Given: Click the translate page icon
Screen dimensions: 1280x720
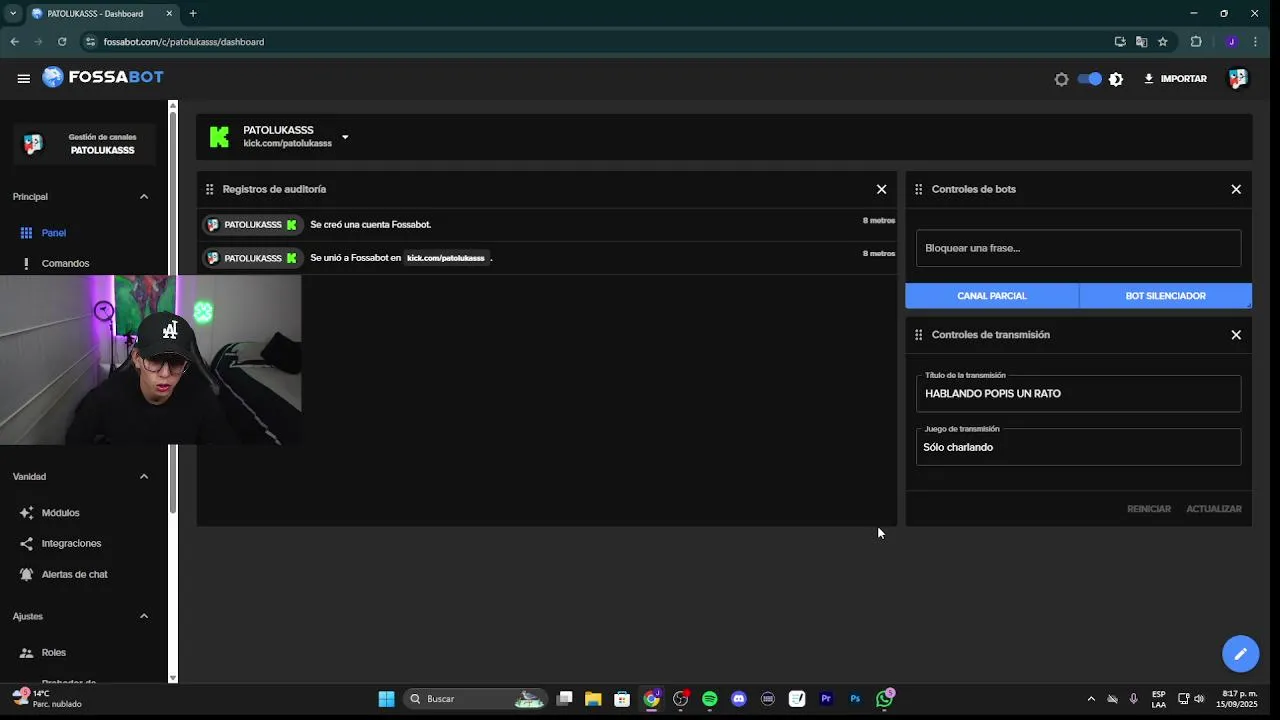Looking at the screenshot, I should [x=1141, y=42].
